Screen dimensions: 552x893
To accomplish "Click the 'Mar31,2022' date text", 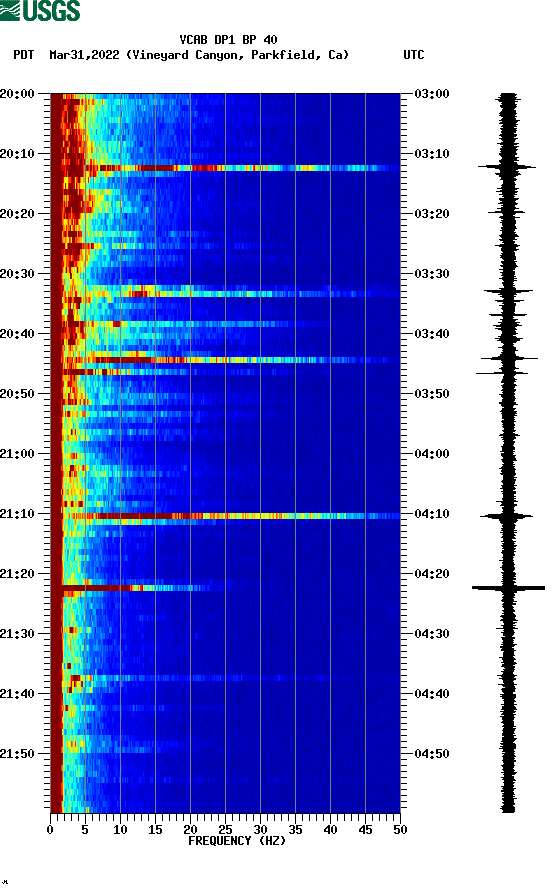I will click(84, 55).
